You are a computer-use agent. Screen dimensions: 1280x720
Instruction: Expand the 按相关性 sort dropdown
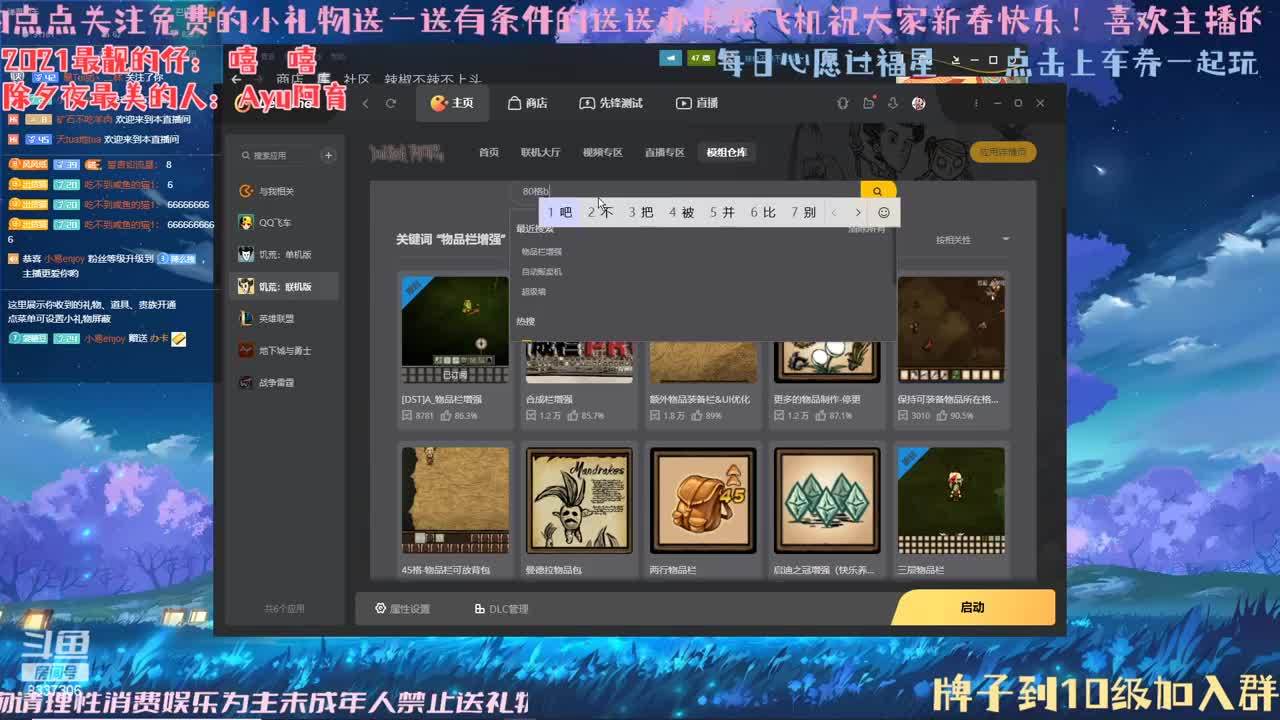coord(972,240)
